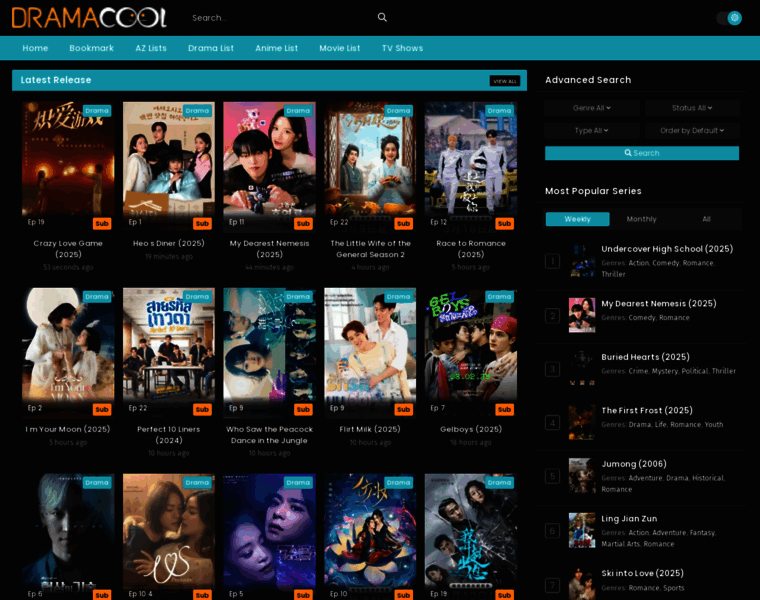Toggle the dark/light theme switch
The width and height of the screenshot is (760, 600).
(729, 18)
